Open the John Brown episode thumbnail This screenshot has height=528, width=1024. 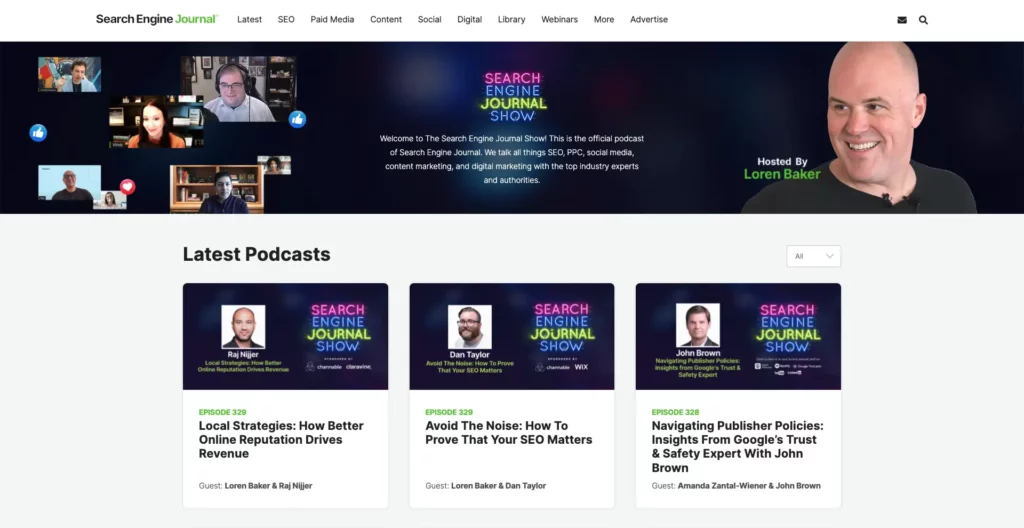point(739,337)
